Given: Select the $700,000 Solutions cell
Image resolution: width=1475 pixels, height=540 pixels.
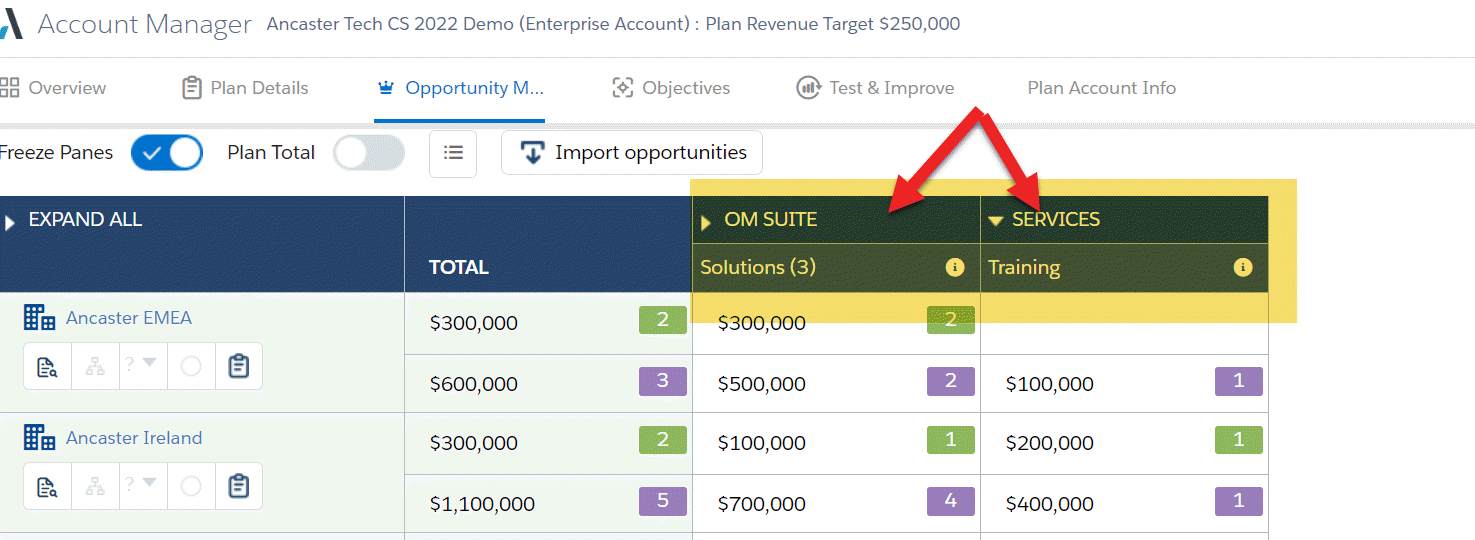Looking at the screenshot, I should pyautogui.click(x=836, y=504).
